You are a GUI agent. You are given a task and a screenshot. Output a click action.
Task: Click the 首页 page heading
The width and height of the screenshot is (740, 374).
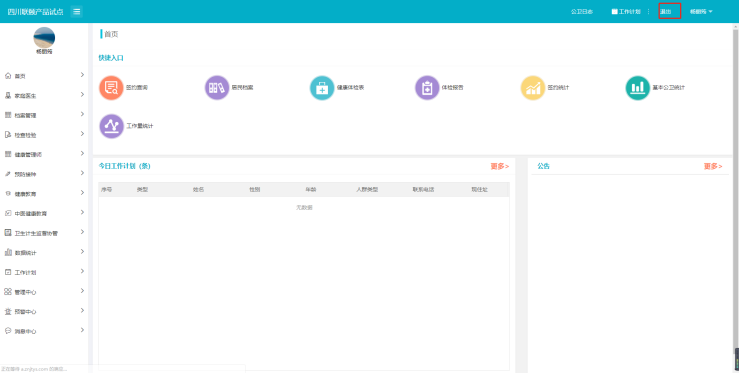111,34
